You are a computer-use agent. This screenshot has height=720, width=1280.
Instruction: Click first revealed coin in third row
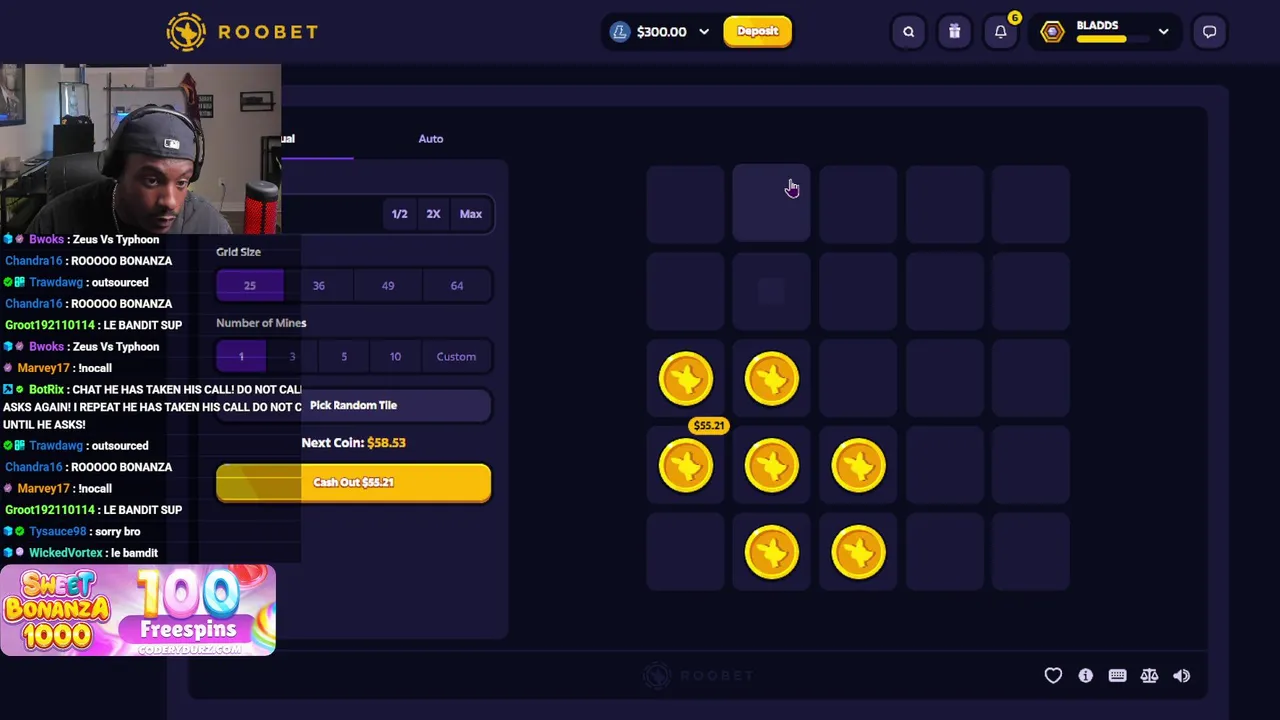[685, 378]
